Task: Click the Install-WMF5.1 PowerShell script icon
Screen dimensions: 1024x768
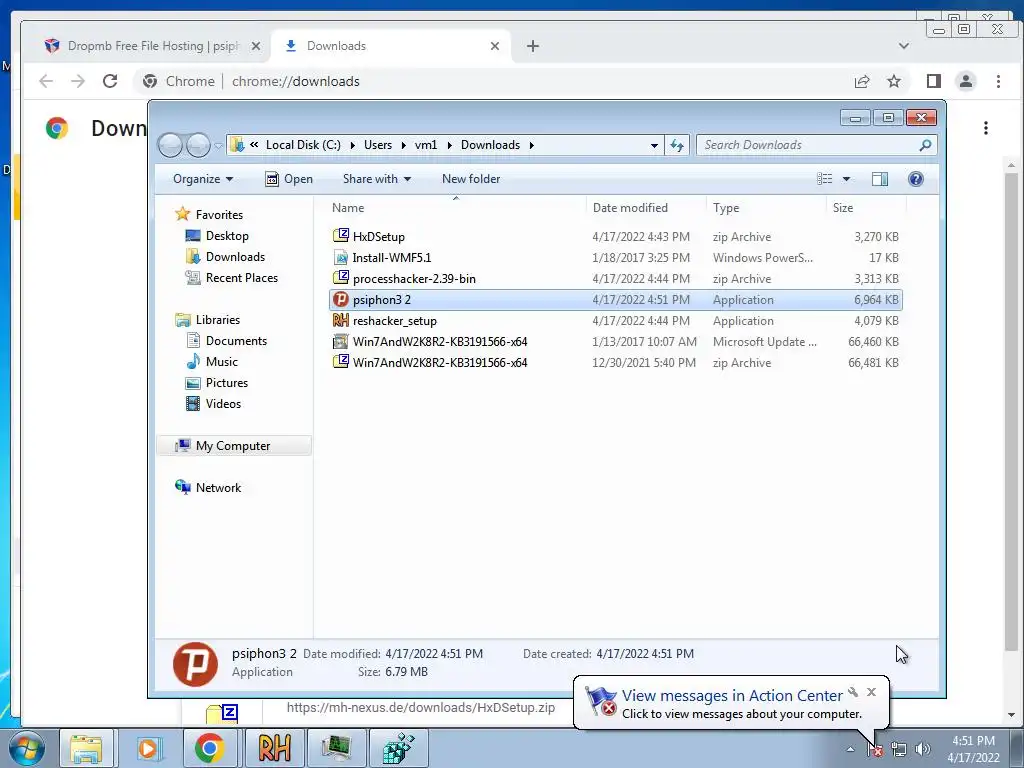Action: (x=340, y=257)
